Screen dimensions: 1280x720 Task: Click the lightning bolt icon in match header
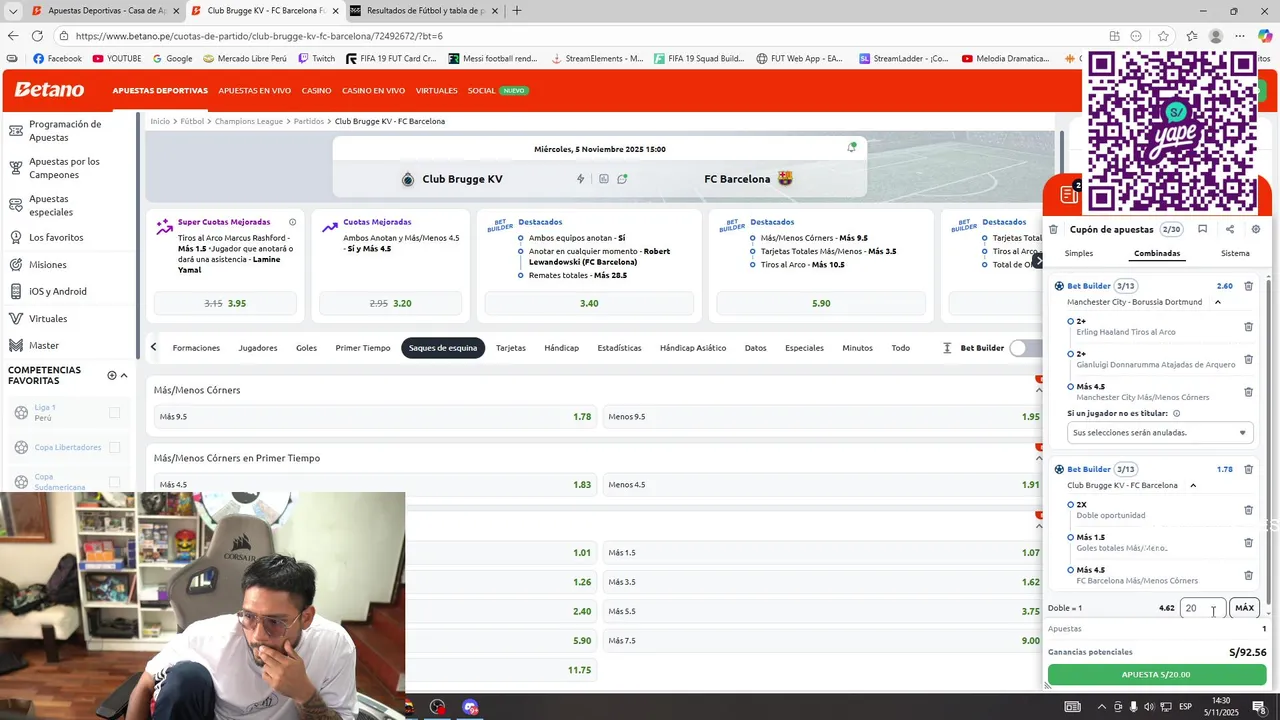[580, 179]
